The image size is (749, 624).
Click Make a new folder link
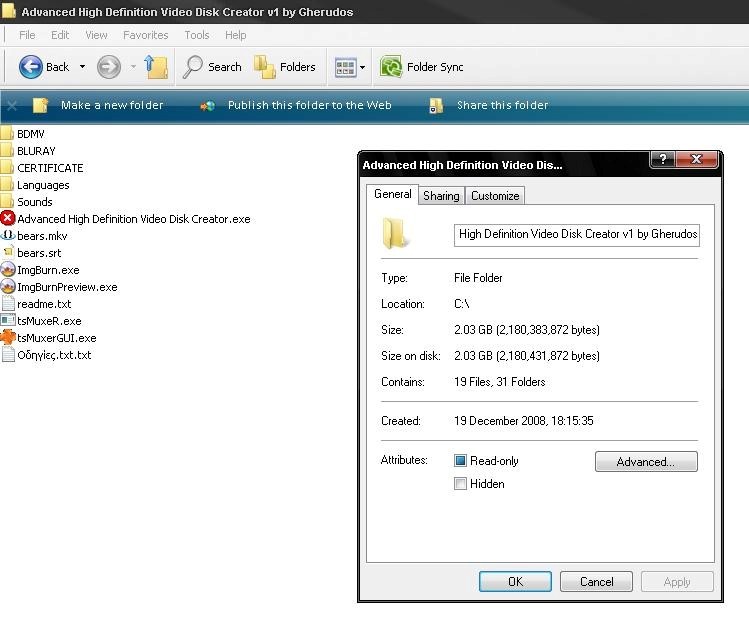click(112, 105)
